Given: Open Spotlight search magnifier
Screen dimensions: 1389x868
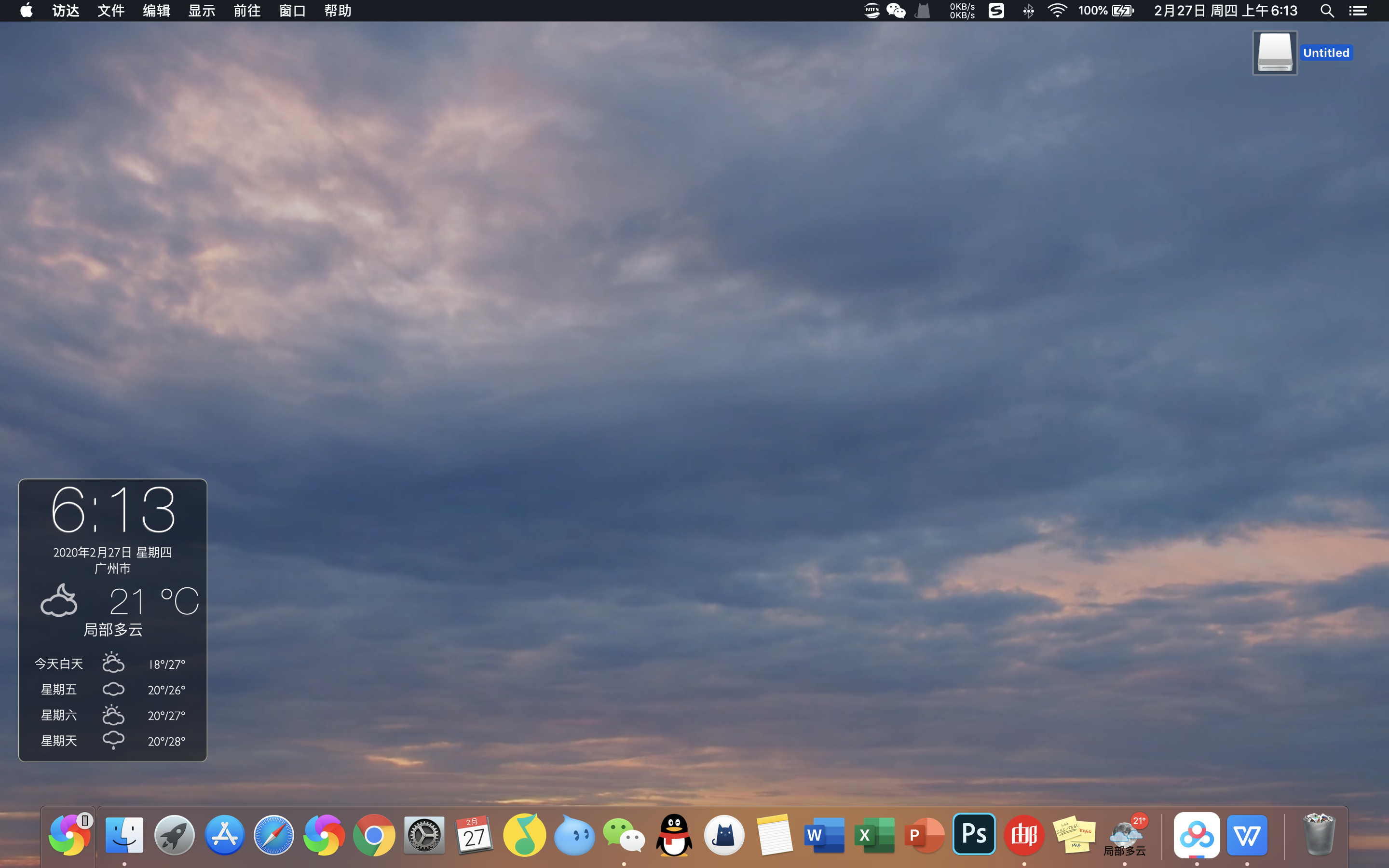Looking at the screenshot, I should point(1326,10).
